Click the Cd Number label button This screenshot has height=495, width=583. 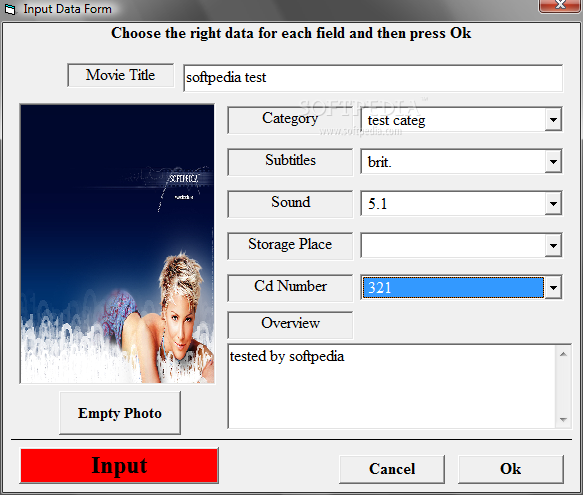[x=290, y=288]
